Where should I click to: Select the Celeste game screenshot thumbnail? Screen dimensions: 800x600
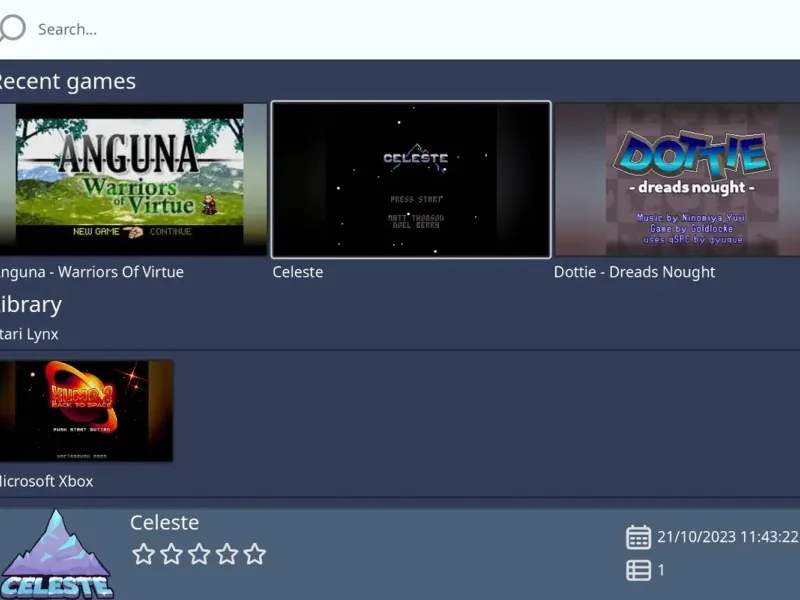point(411,180)
